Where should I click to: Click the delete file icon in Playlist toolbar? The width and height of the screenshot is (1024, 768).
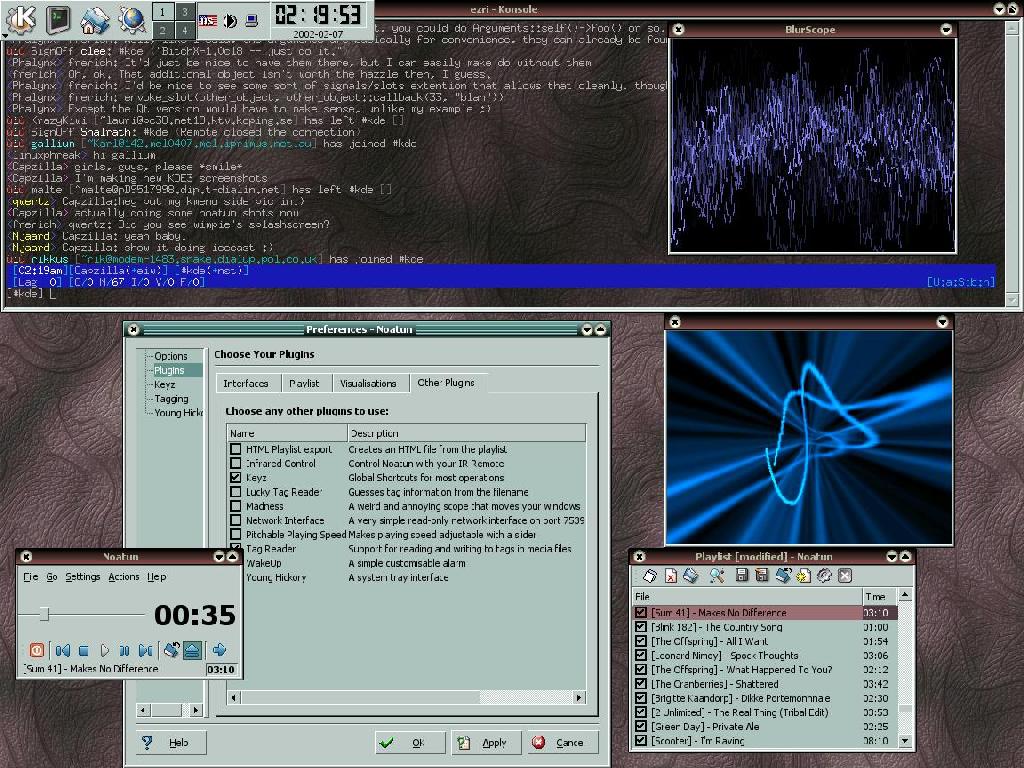(671, 575)
